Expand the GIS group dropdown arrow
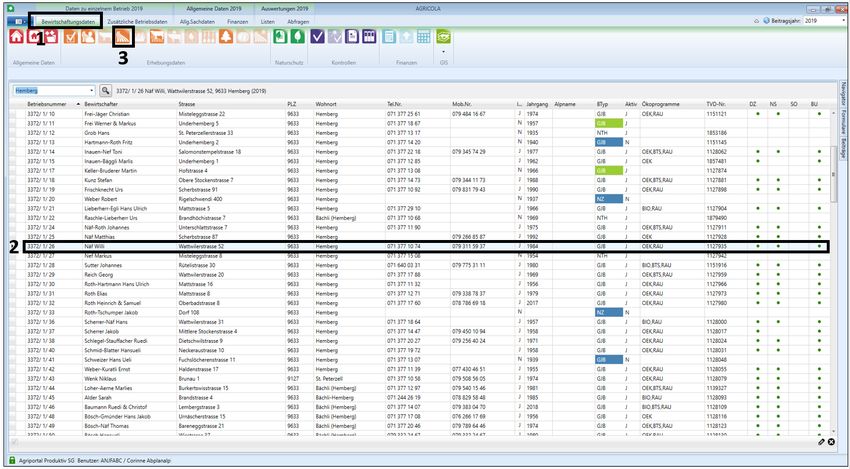Viewport: 850px width, 469px height. pos(443,49)
